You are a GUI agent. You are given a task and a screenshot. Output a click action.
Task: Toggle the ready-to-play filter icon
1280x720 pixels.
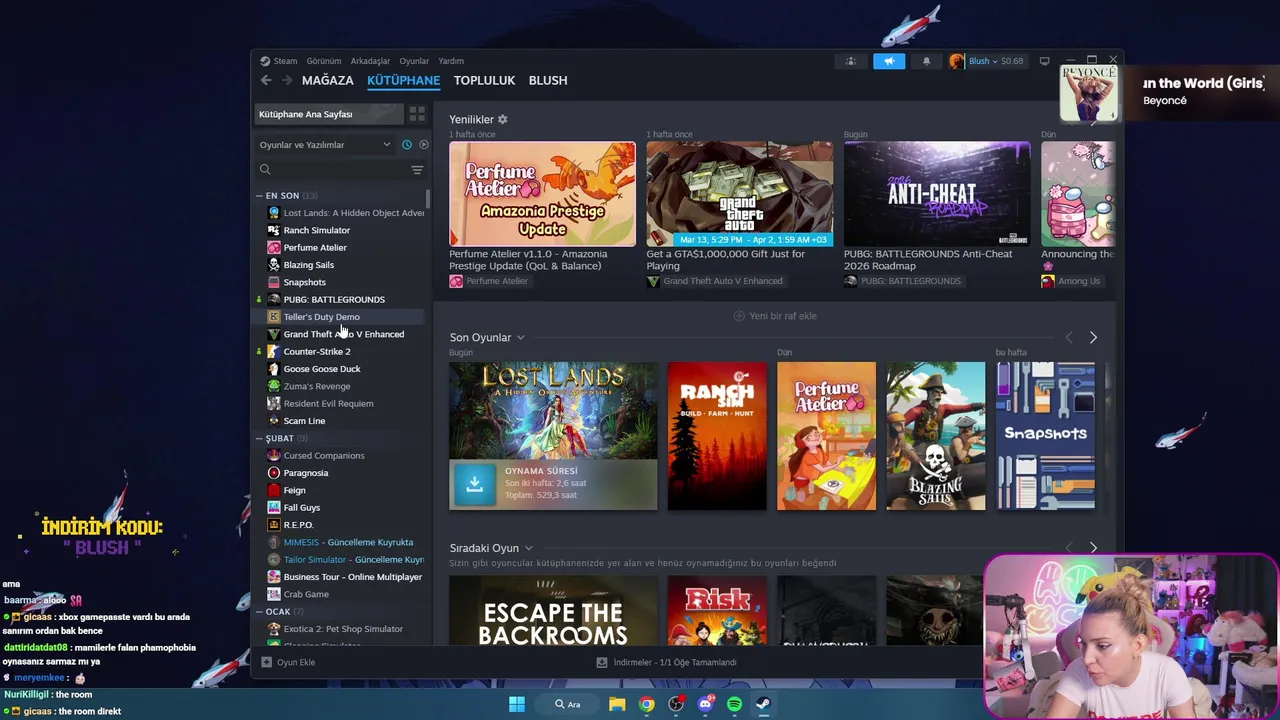click(424, 145)
